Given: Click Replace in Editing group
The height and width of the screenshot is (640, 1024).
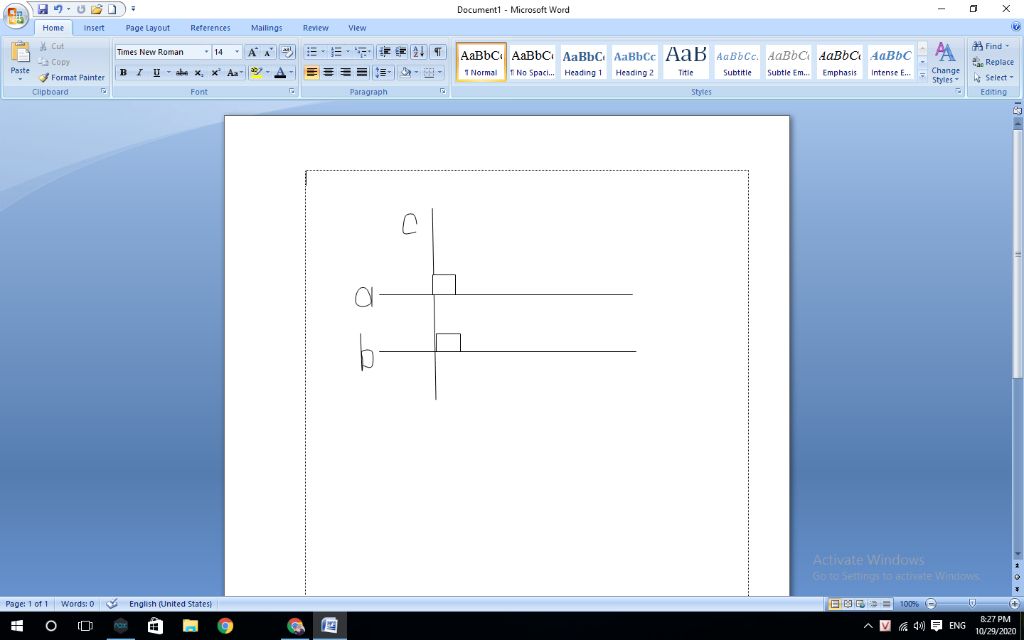Looking at the screenshot, I should tap(993, 62).
